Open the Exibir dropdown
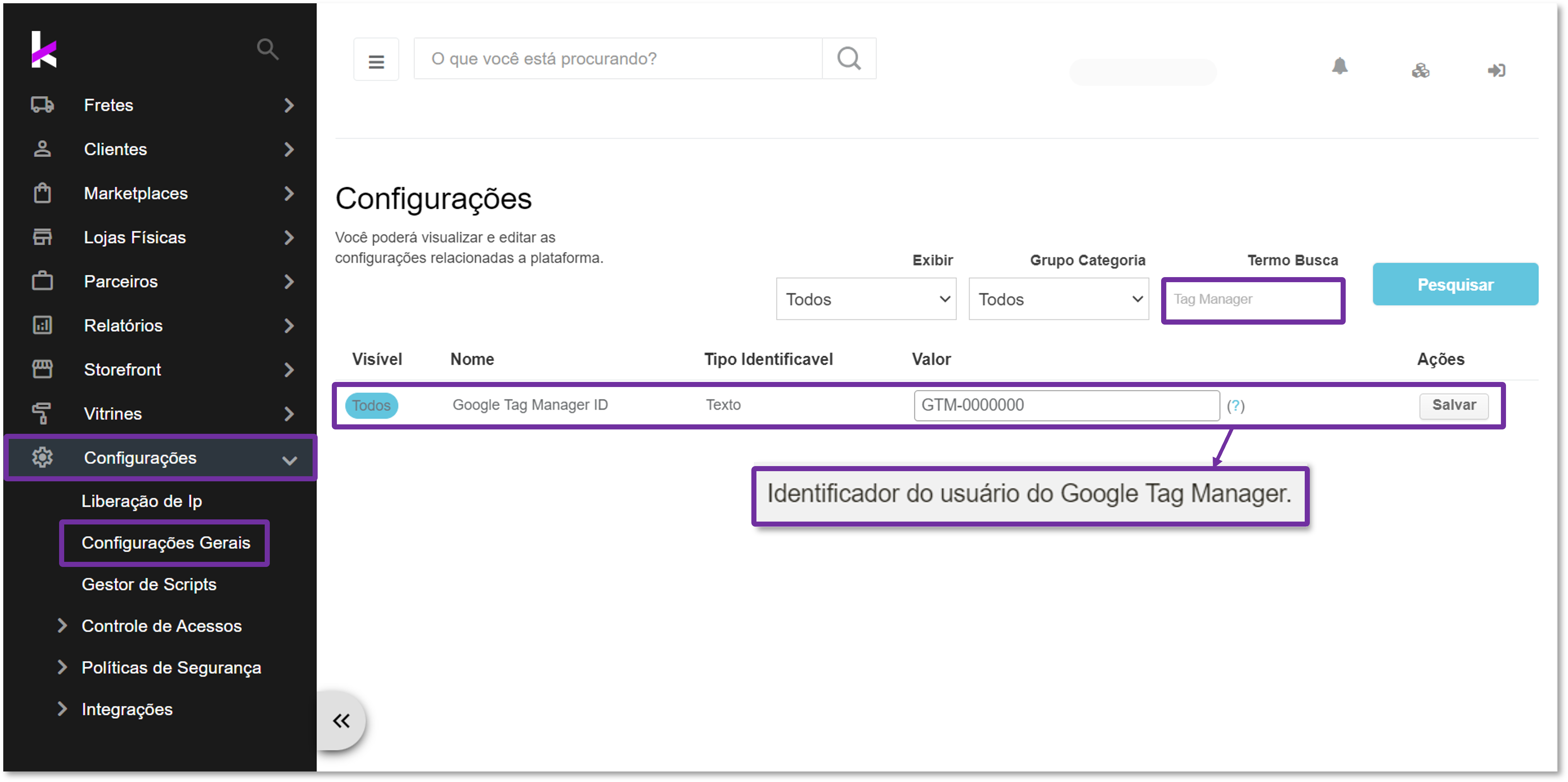Image resolution: width=1568 pixels, height=782 pixels. pyautogui.click(x=866, y=299)
